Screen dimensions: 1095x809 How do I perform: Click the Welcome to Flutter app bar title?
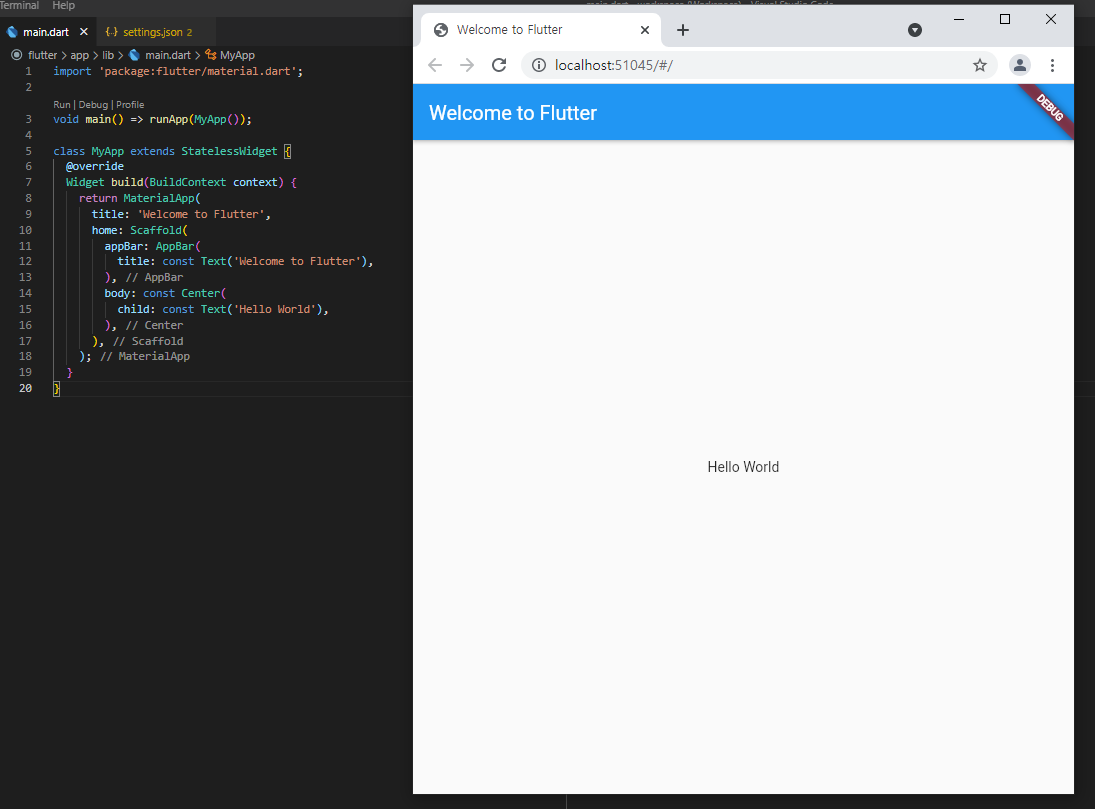(513, 113)
